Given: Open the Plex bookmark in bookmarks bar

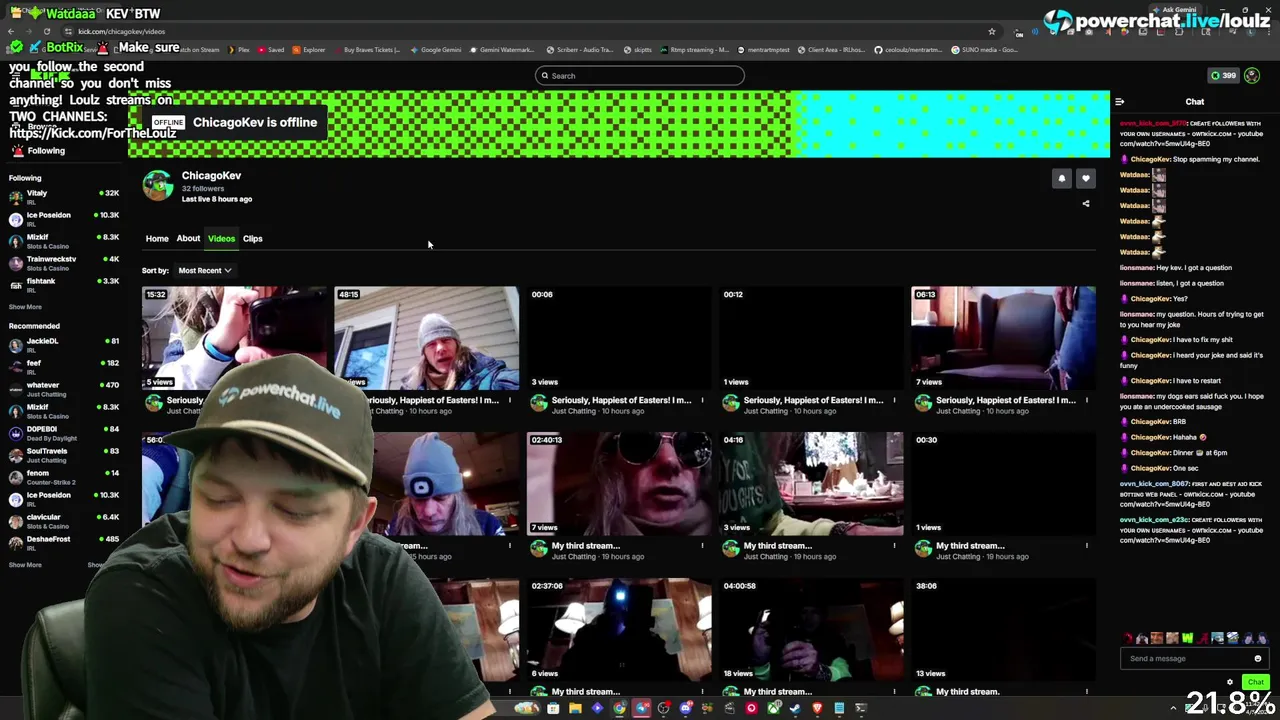Looking at the screenshot, I should coord(238,50).
